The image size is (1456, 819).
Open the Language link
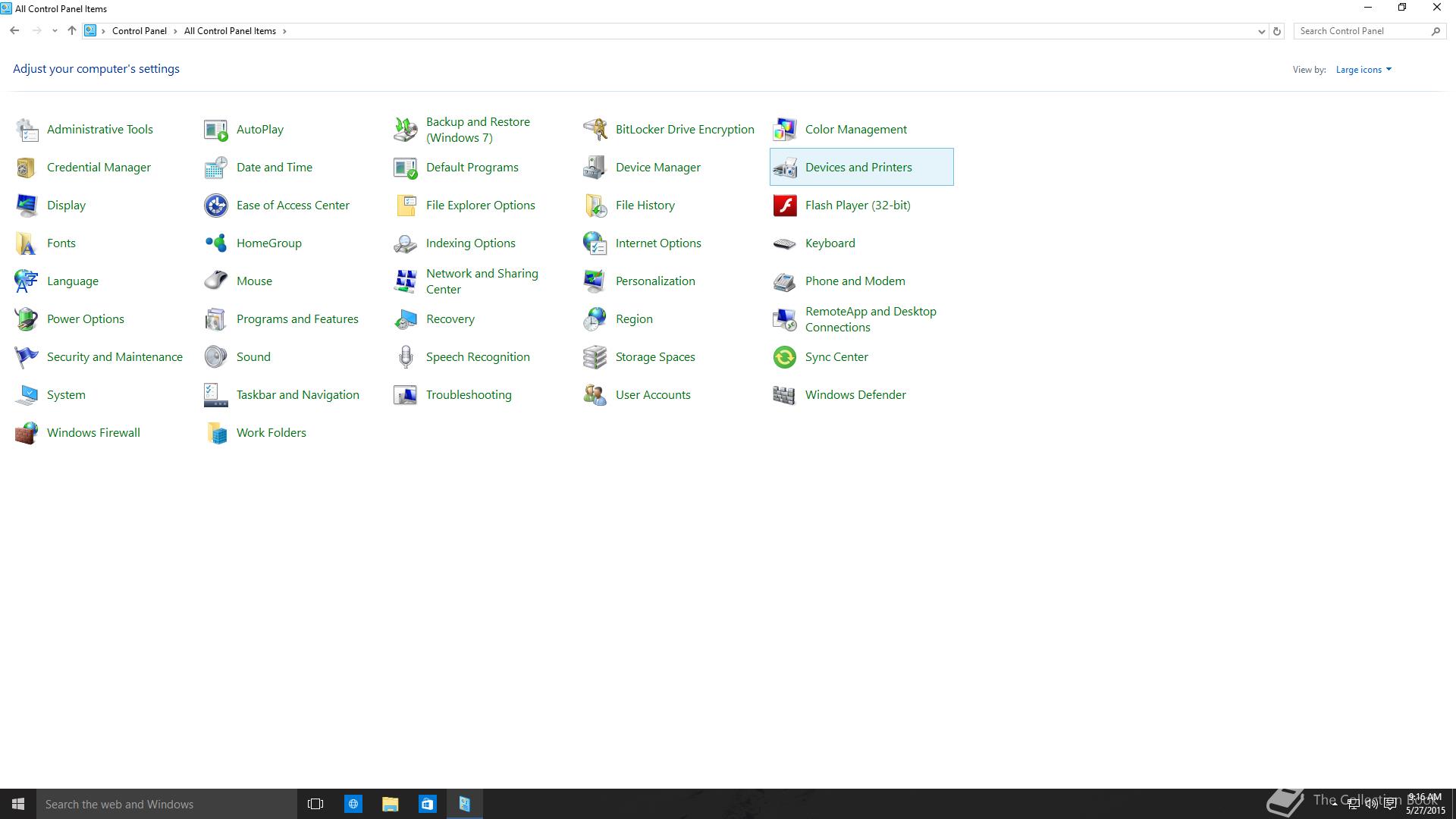(73, 281)
